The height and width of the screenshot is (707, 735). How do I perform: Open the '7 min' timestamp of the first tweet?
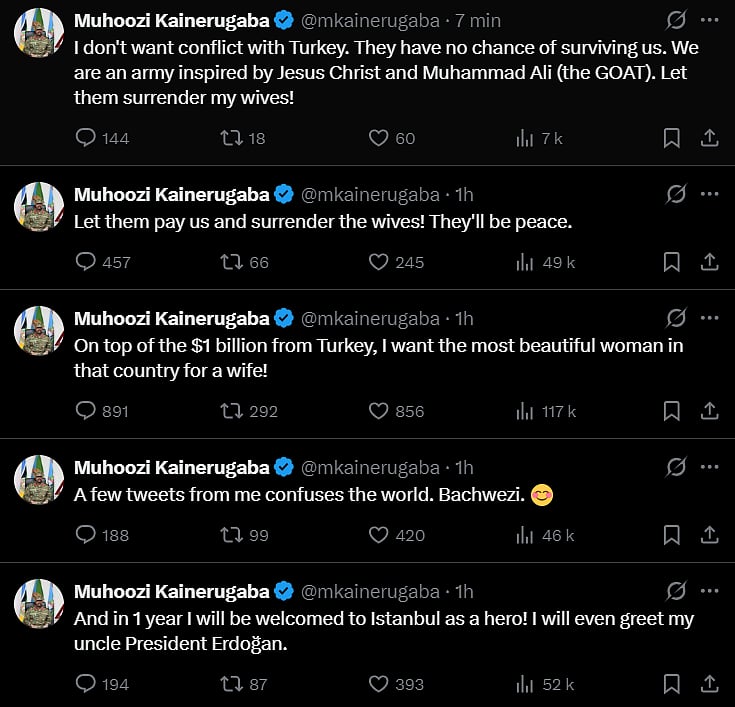(478, 21)
